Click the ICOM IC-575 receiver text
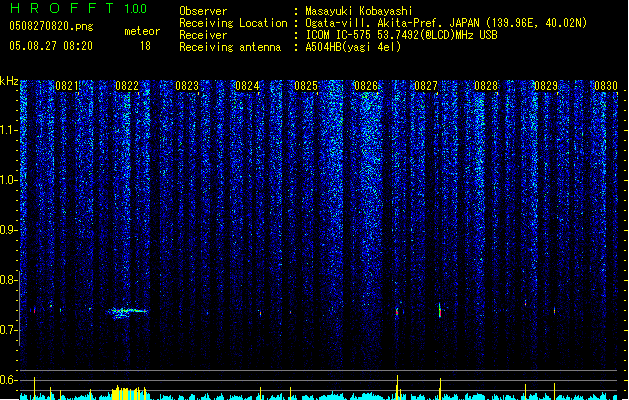Screen dimensions: 629x400 pos(401,35)
